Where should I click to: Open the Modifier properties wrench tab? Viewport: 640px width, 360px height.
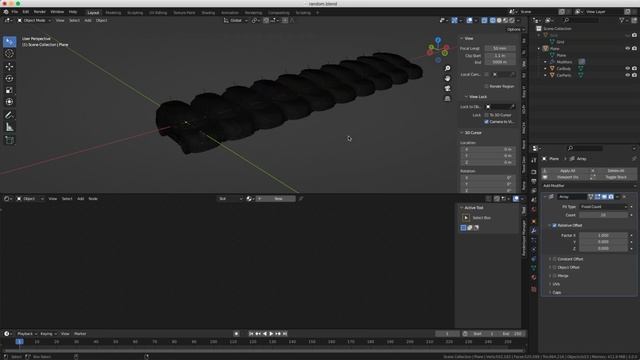click(x=533, y=231)
